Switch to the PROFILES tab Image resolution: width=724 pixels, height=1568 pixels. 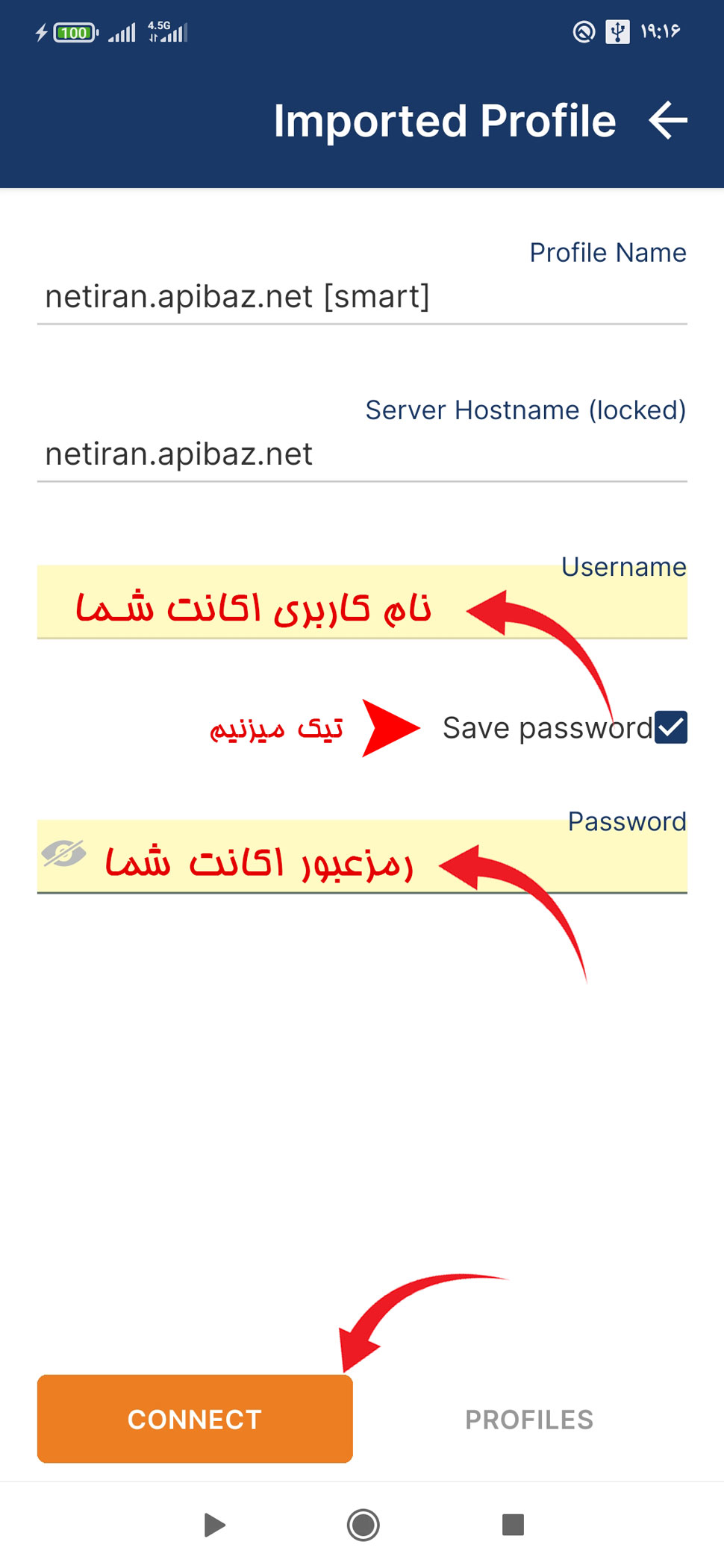[529, 1418]
